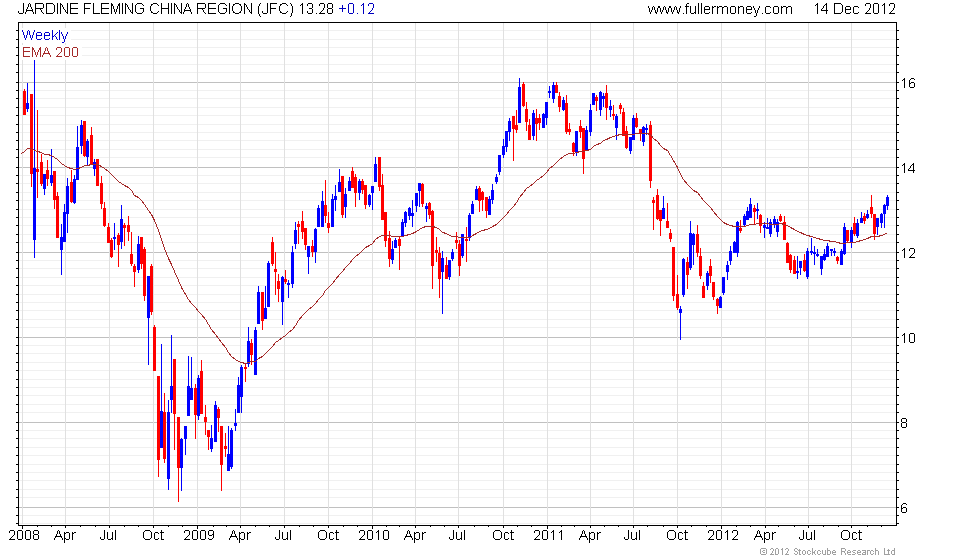The height and width of the screenshot is (560, 980).
Task: Click the 16 price axis label
Action: (908, 83)
